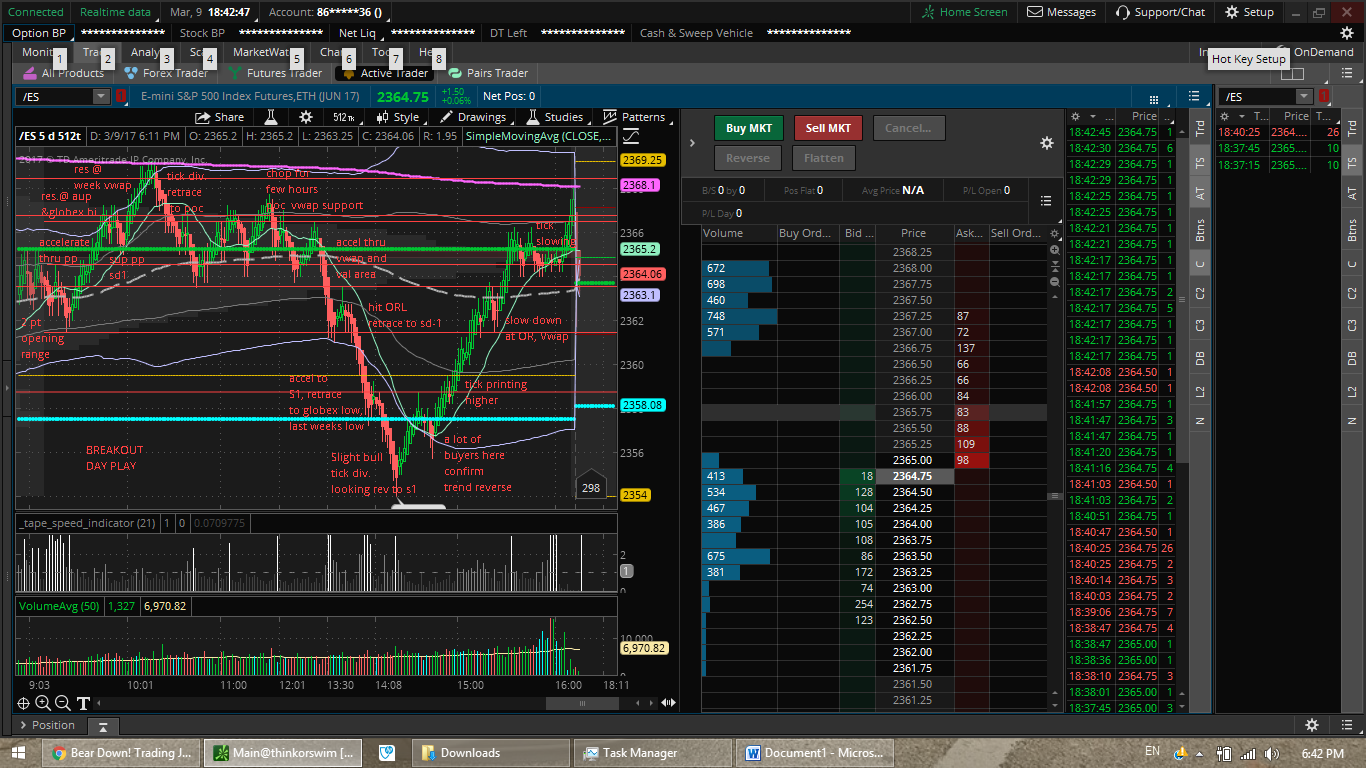Screen dimensions: 1366x768
Task: Open the Setup menu
Action: click(x=1250, y=12)
